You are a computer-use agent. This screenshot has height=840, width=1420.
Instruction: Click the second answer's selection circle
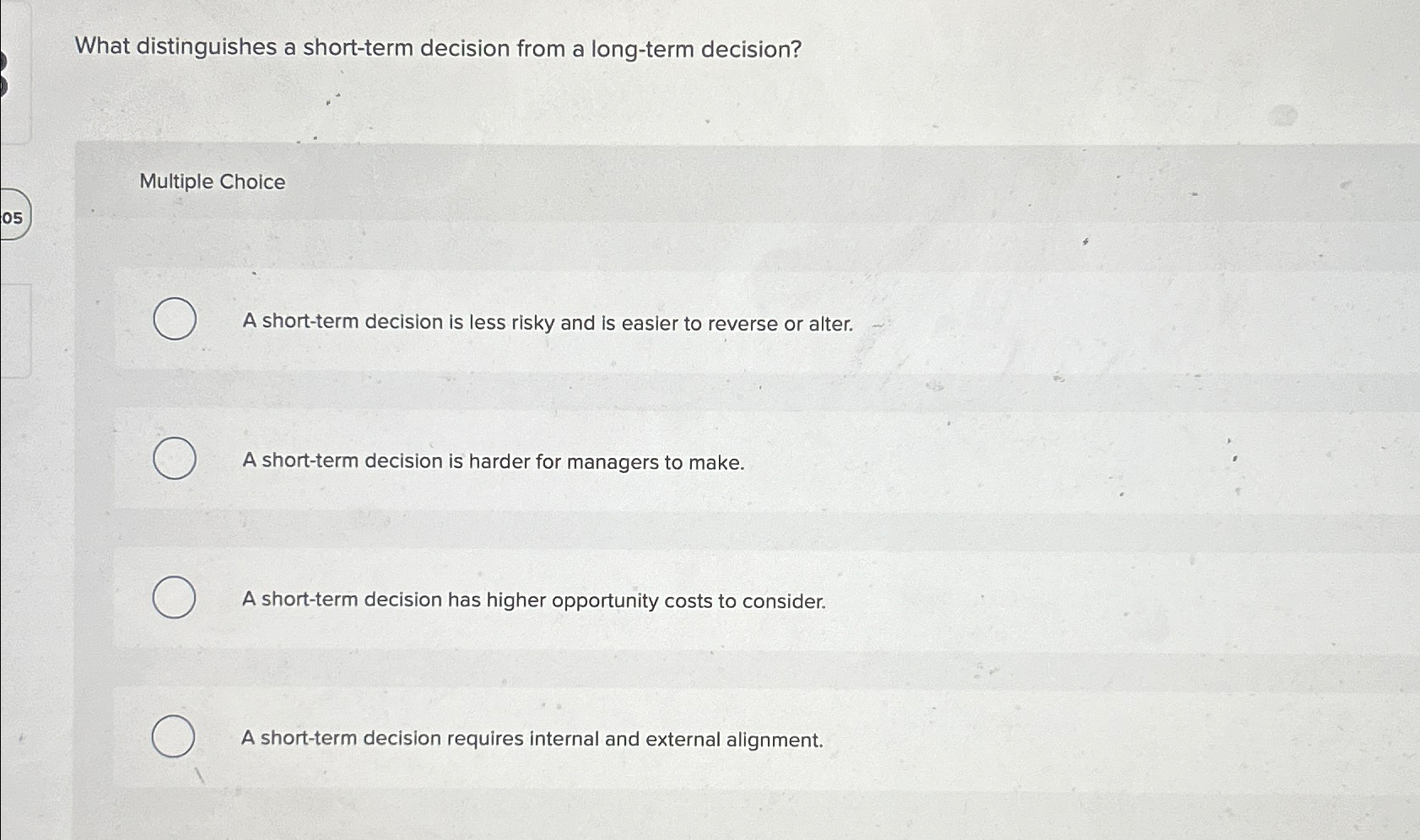174,460
